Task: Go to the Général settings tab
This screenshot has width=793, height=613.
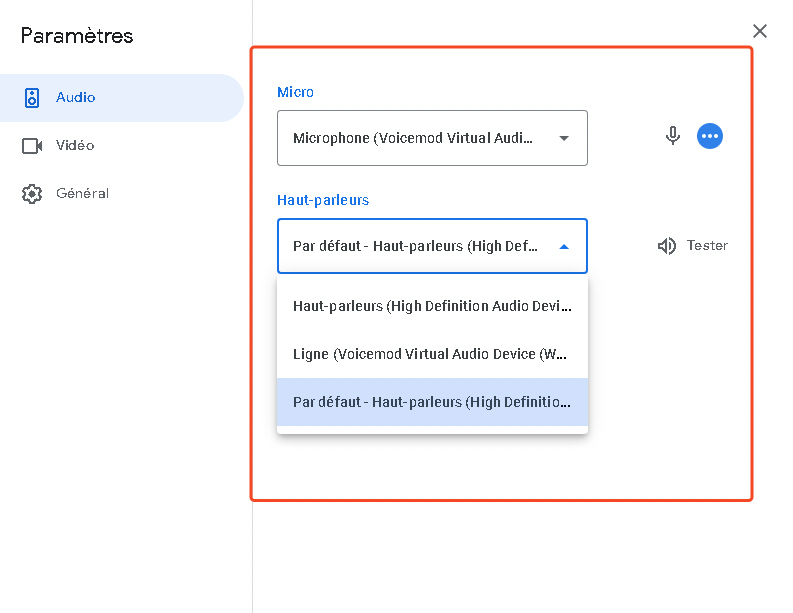Action: tap(82, 194)
